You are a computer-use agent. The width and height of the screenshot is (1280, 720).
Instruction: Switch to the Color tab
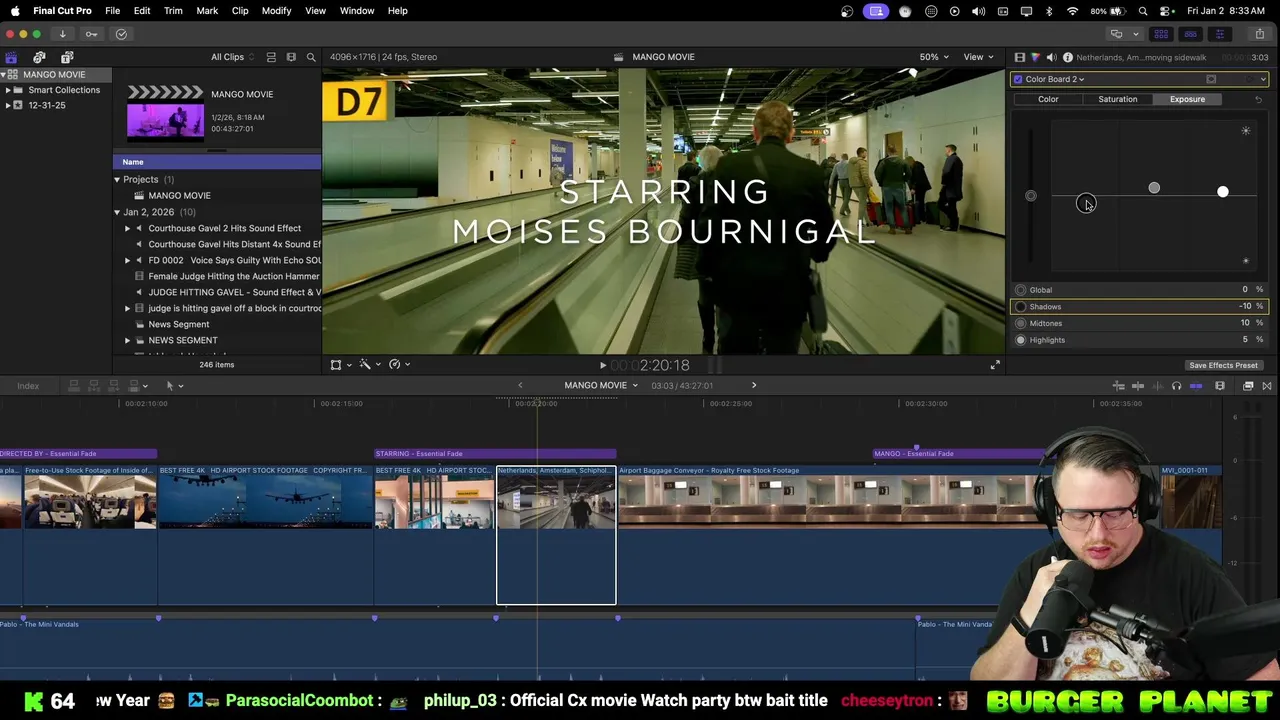[x=1048, y=99]
